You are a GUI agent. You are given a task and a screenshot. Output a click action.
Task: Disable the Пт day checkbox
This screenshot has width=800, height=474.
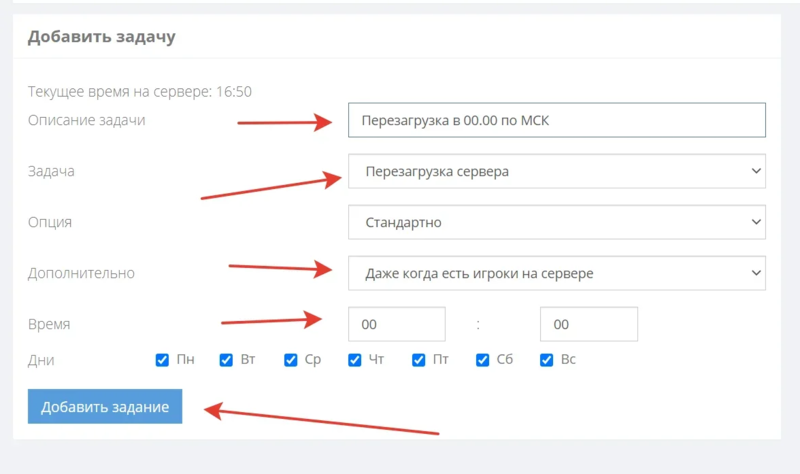418,360
